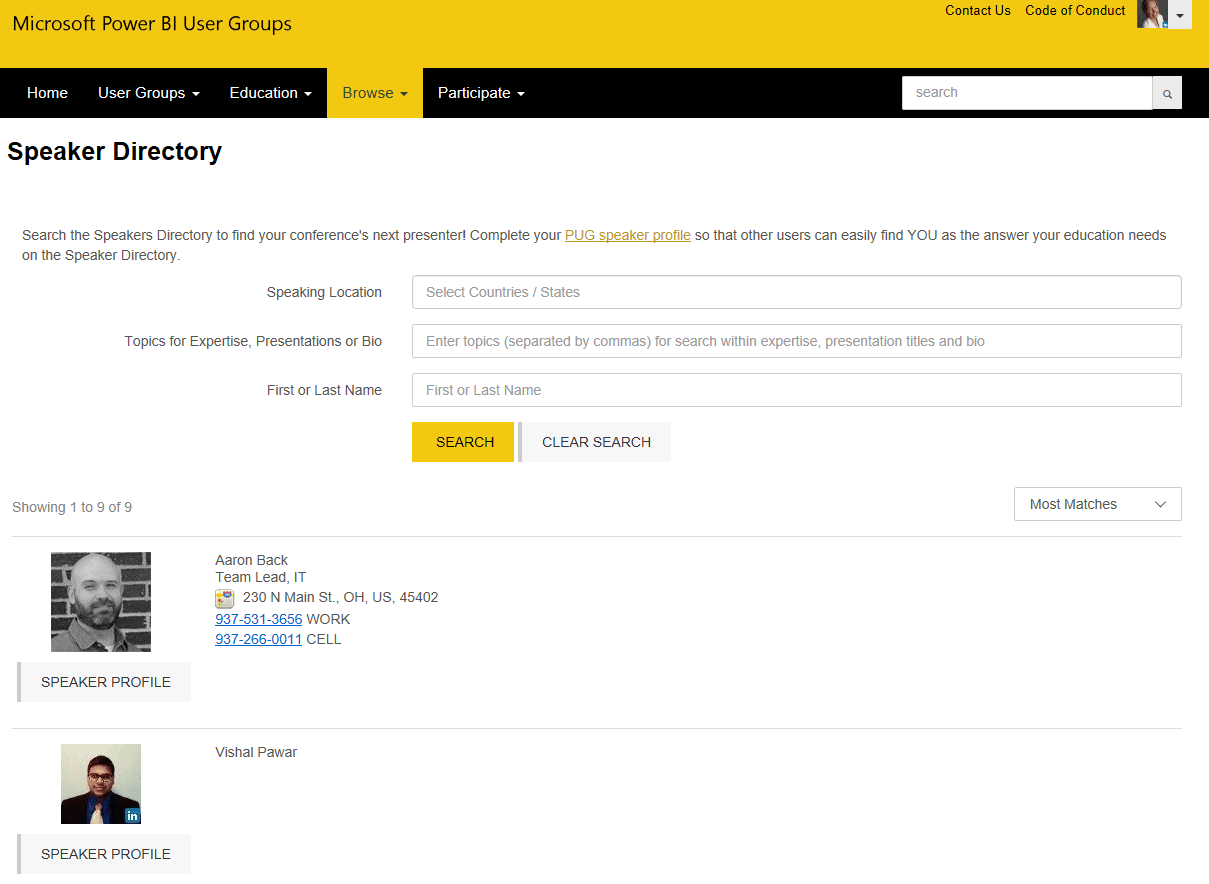Open the user avatar in the top corner
Viewport: 1209px width, 884px height.
point(1152,14)
